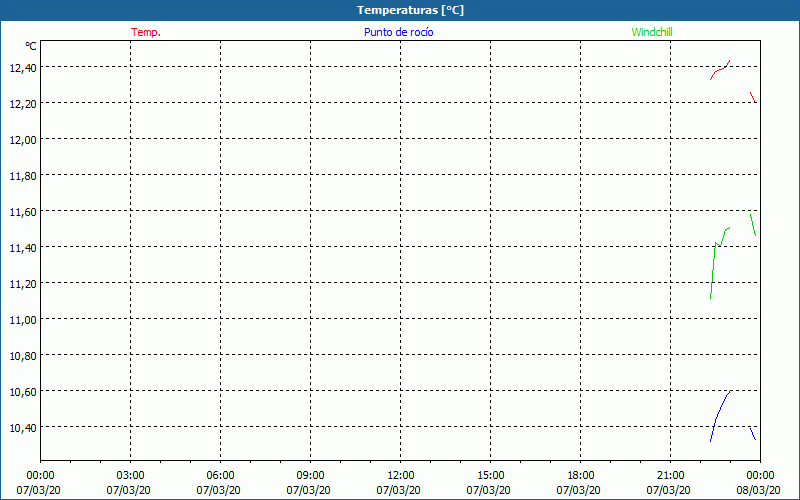Click the rising blue dew point curve

(x=720, y=416)
